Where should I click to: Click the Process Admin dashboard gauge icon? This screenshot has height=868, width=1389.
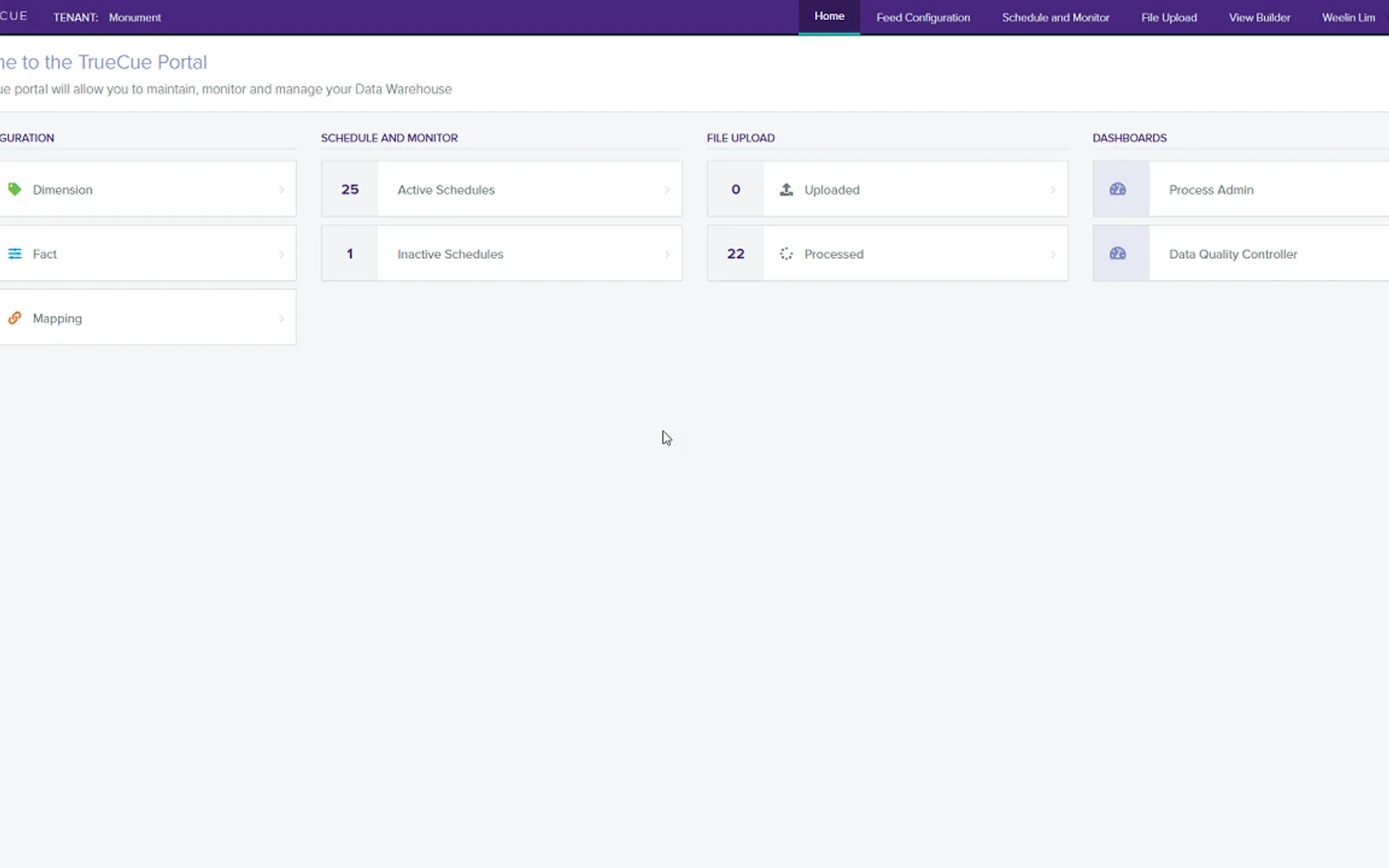point(1118,189)
